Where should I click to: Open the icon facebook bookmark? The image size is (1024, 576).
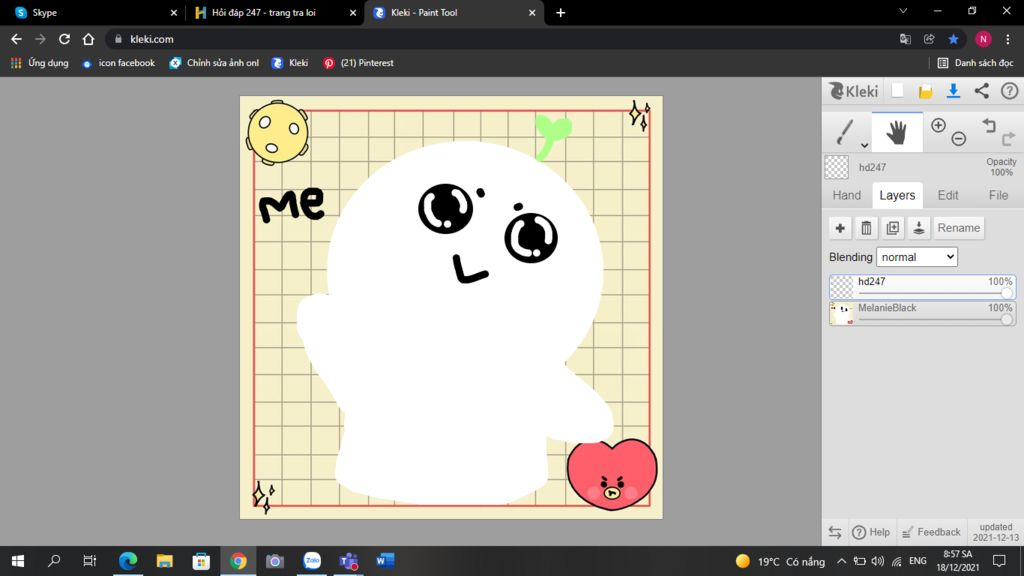point(118,63)
